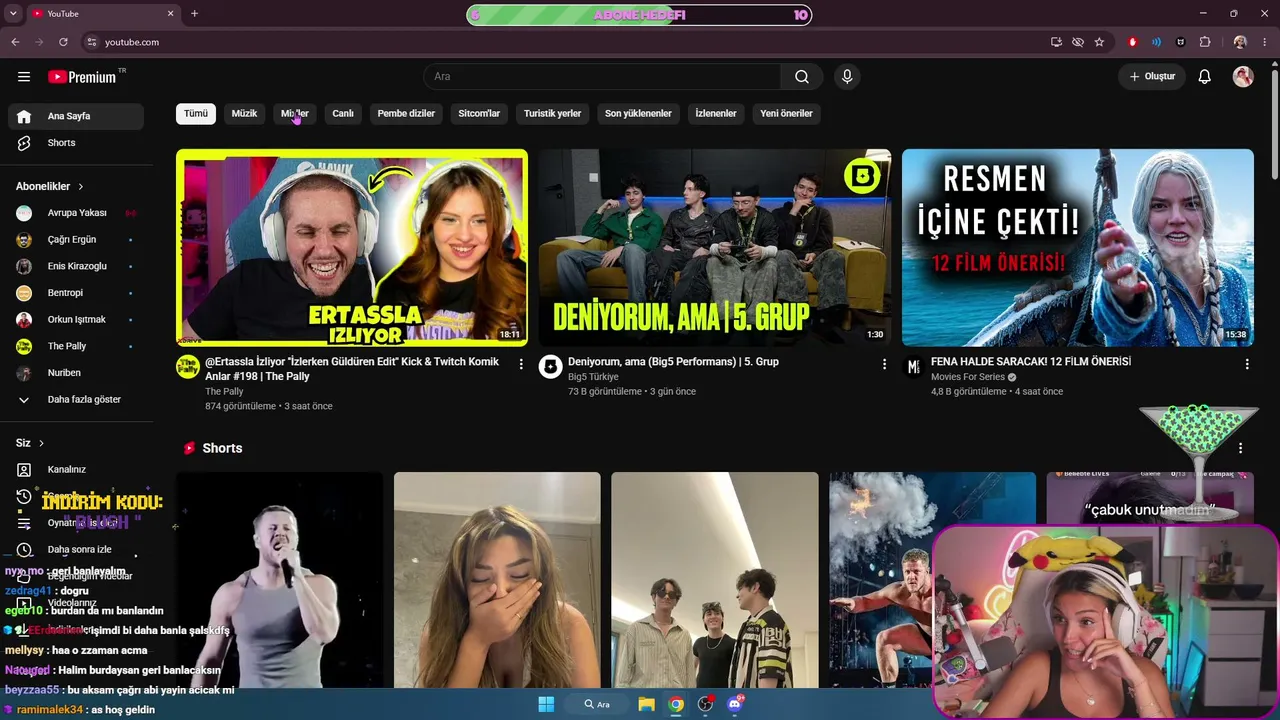The image size is (1280, 720).
Task: Open the Chrome tab search dropdown
Action: [13, 13]
